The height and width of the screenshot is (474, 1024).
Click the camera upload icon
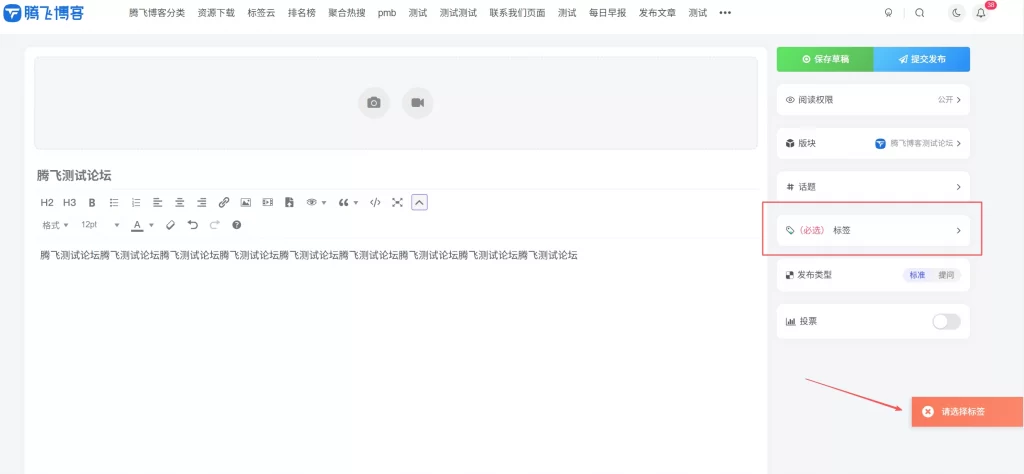pos(374,102)
